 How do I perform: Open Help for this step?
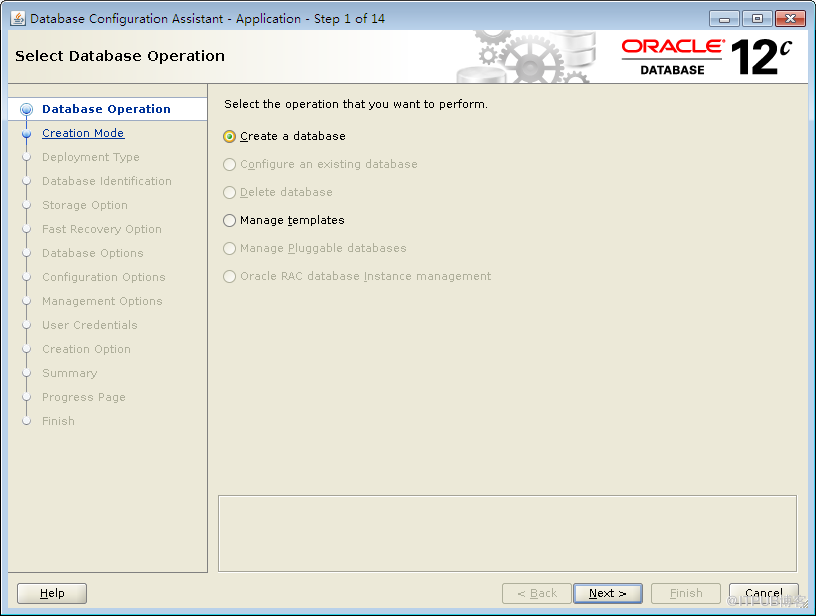[x=52, y=593]
